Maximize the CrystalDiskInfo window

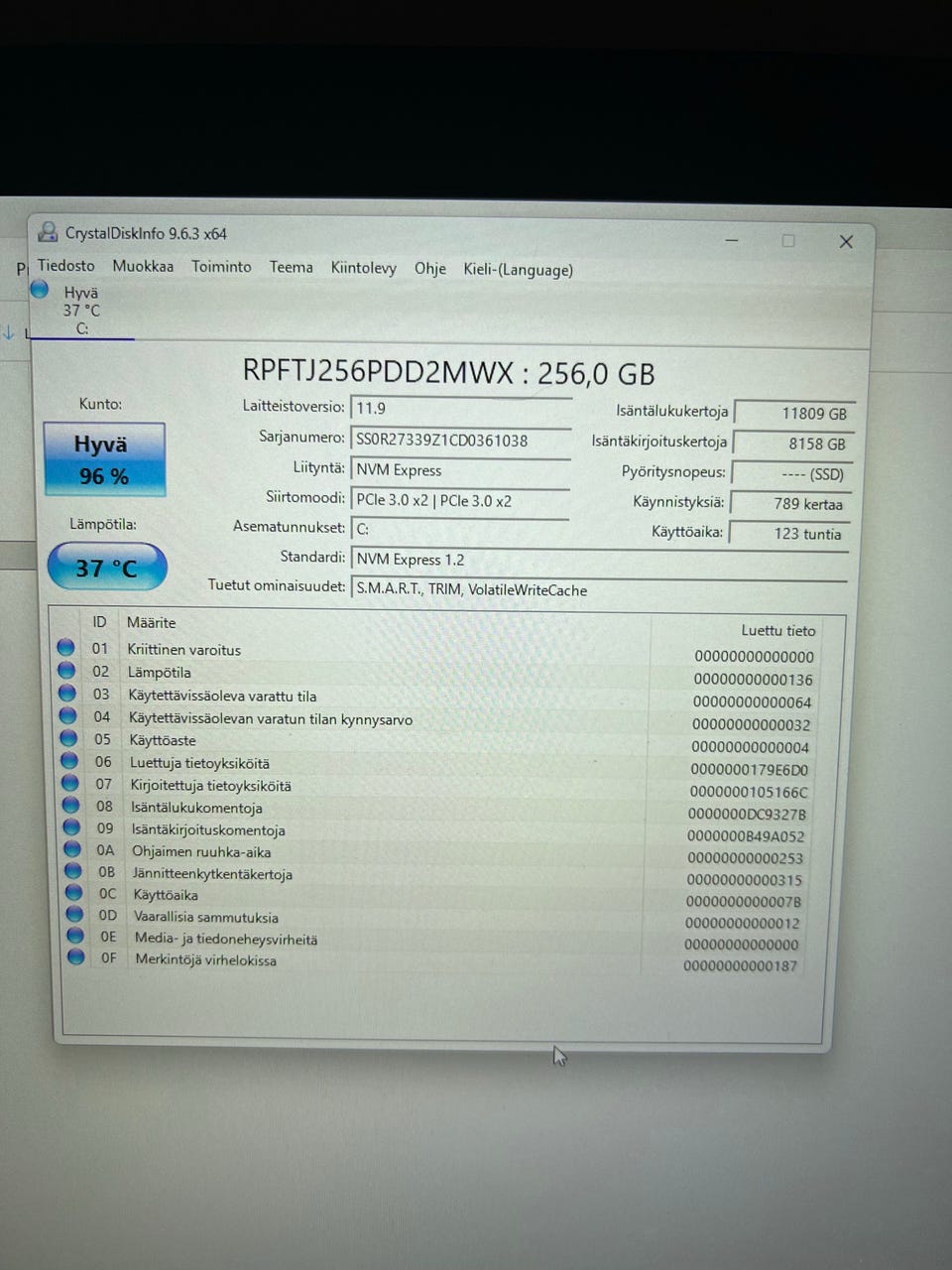click(x=788, y=240)
